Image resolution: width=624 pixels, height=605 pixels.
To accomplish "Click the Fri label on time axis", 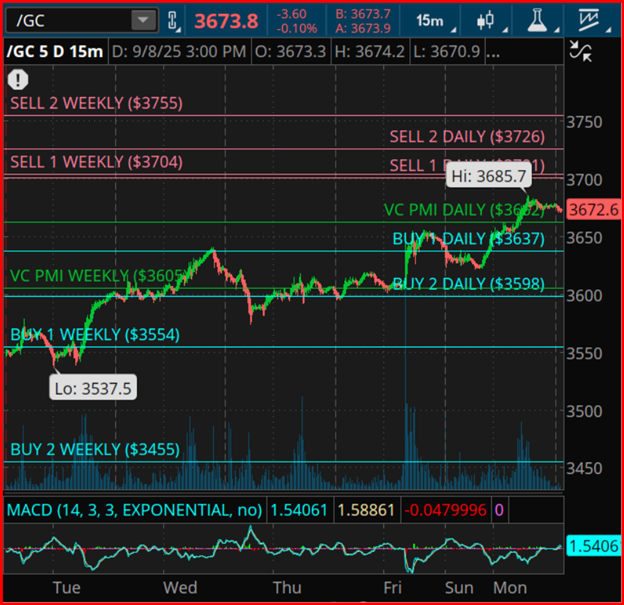I will point(393,587).
